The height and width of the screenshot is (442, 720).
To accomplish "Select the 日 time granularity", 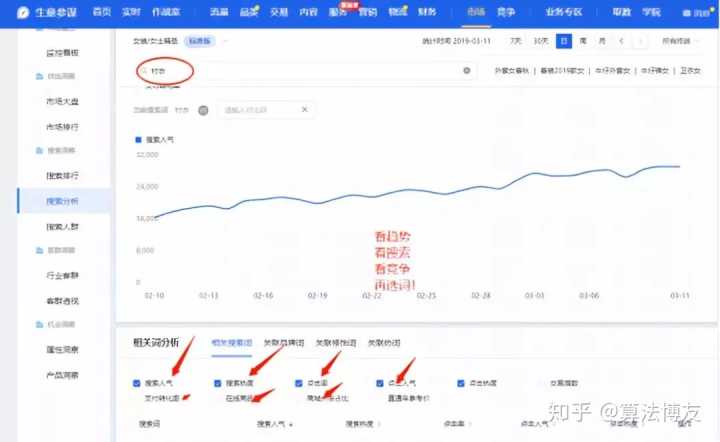I will (564, 41).
